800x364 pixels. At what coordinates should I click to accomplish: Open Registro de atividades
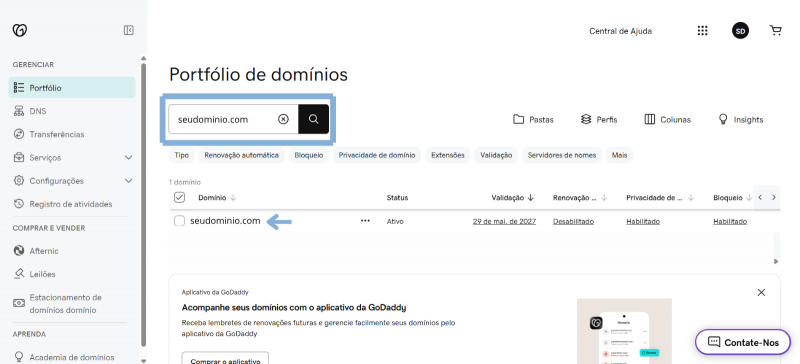coord(72,204)
